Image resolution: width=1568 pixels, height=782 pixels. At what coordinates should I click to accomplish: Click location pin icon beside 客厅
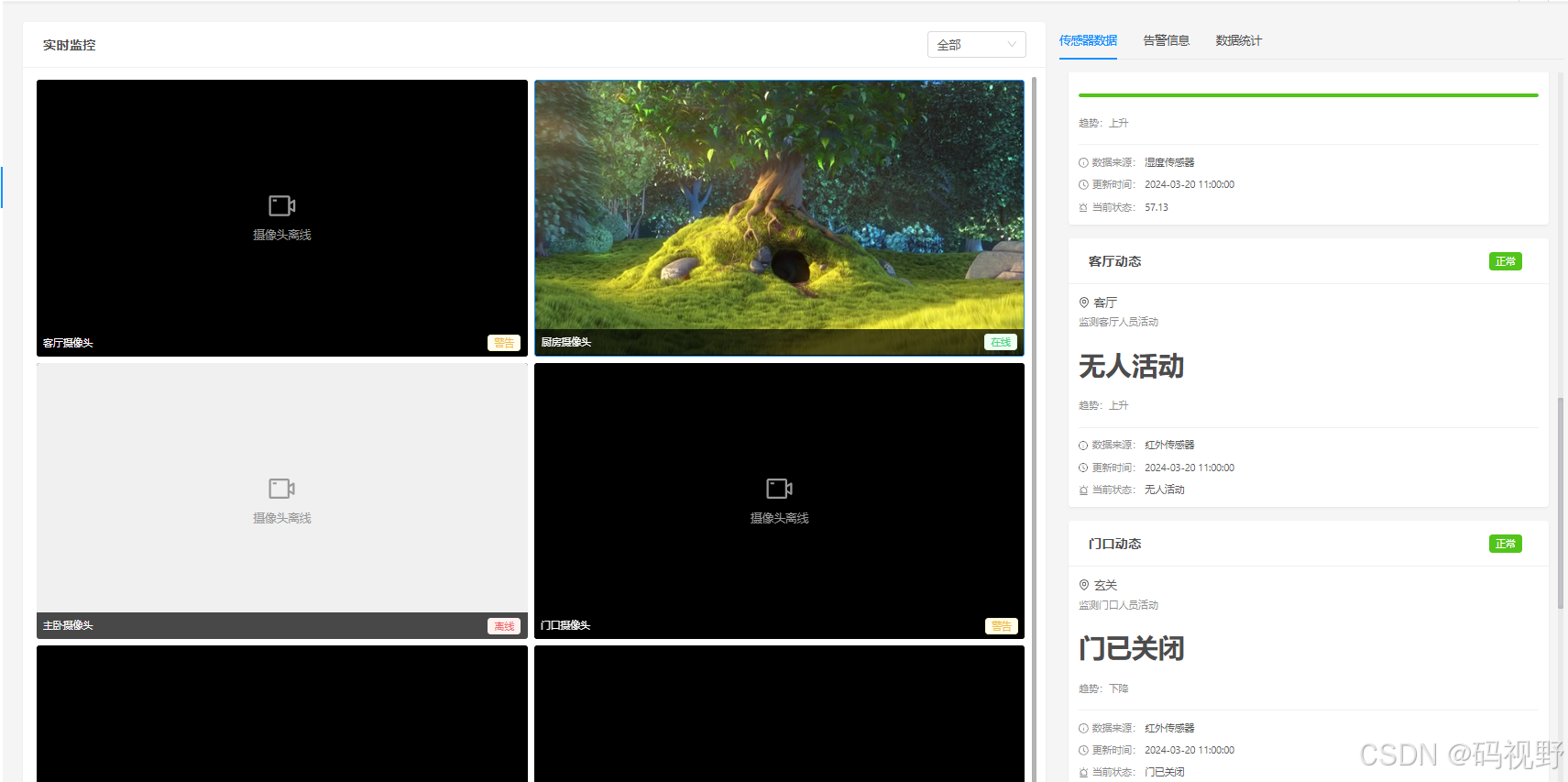pos(1084,303)
